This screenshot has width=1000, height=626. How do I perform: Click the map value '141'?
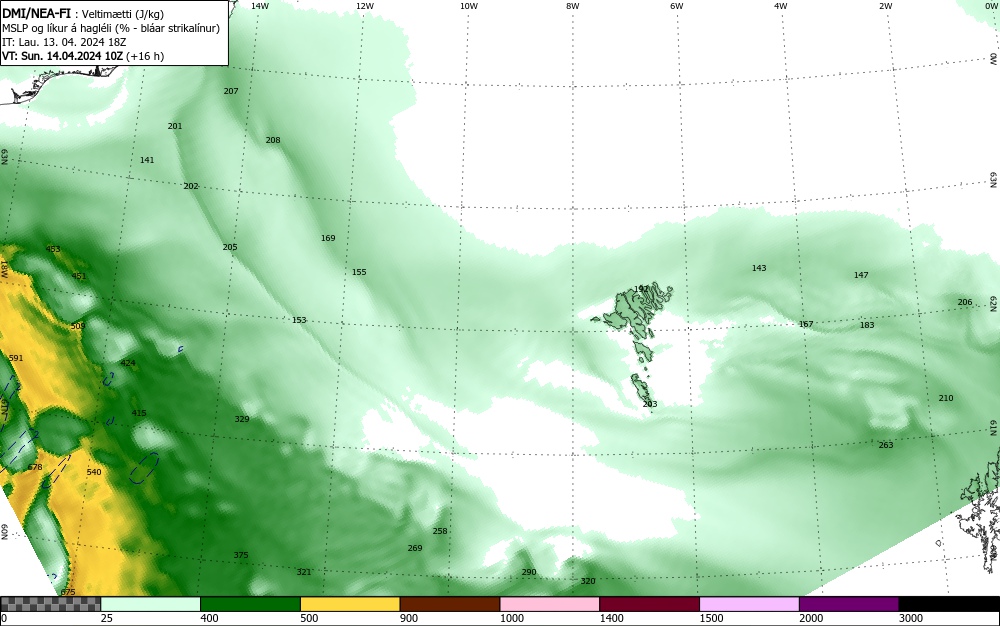pyautogui.click(x=147, y=160)
